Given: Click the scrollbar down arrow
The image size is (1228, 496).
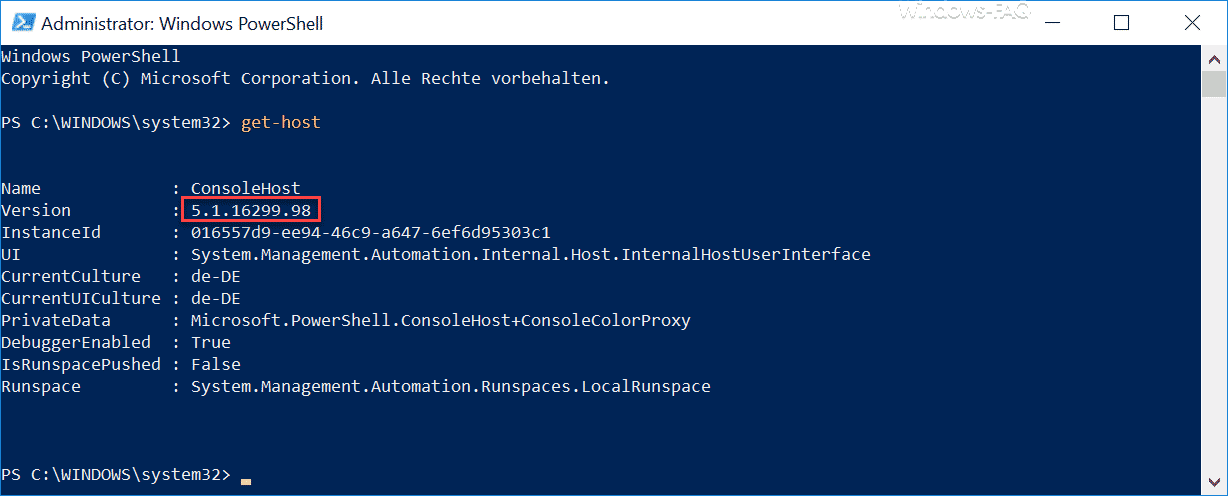Looking at the screenshot, I should tap(1214, 482).
